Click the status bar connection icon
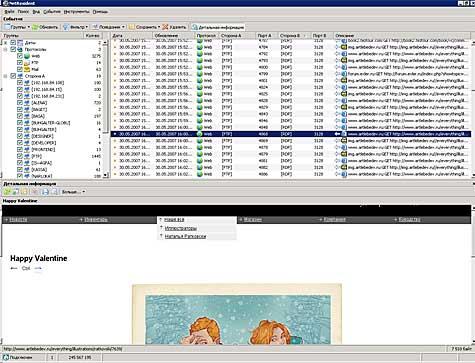 tap(6, 357)
